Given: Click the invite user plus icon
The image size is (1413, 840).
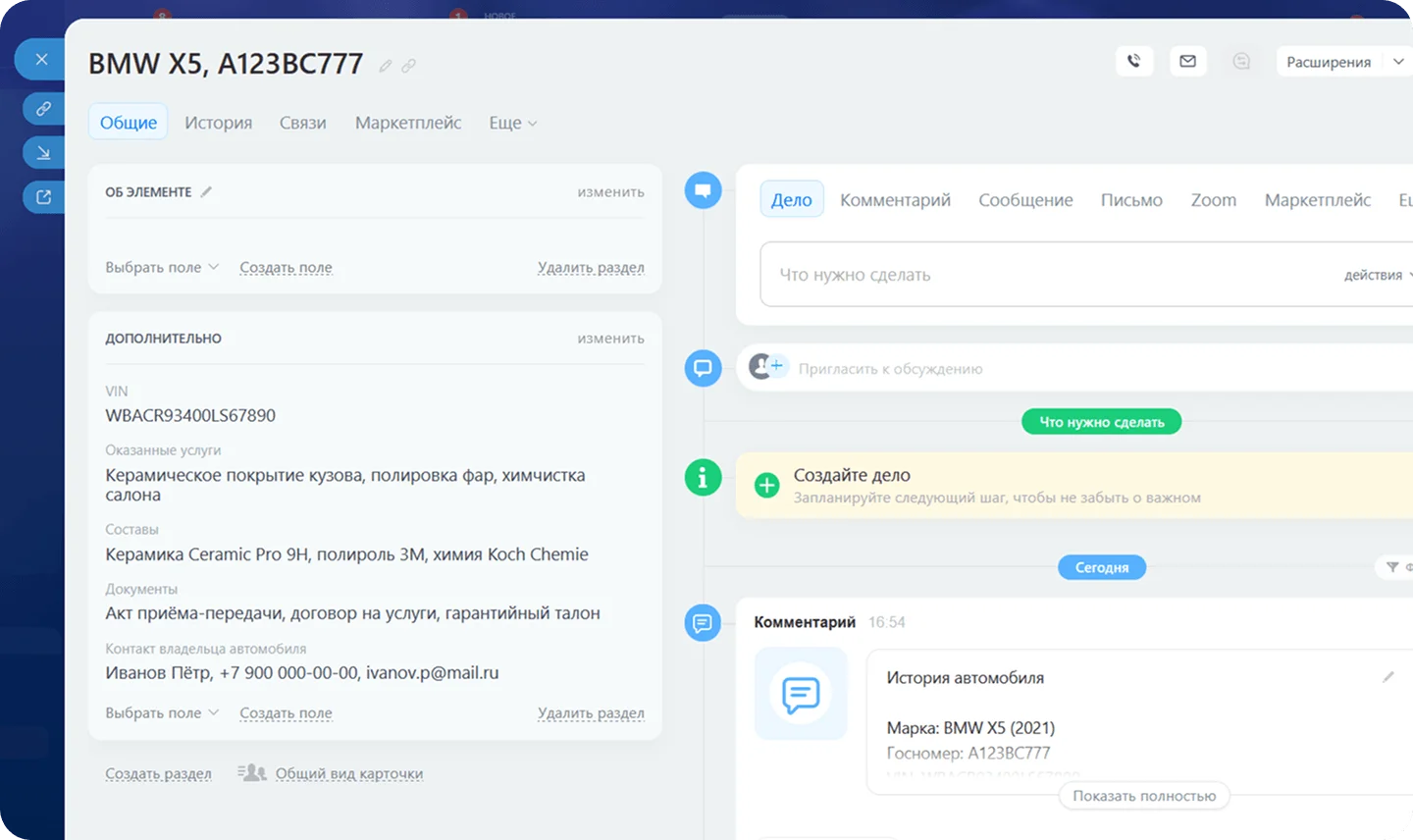Looking at the screenshot, I should [x=777, y=366].
